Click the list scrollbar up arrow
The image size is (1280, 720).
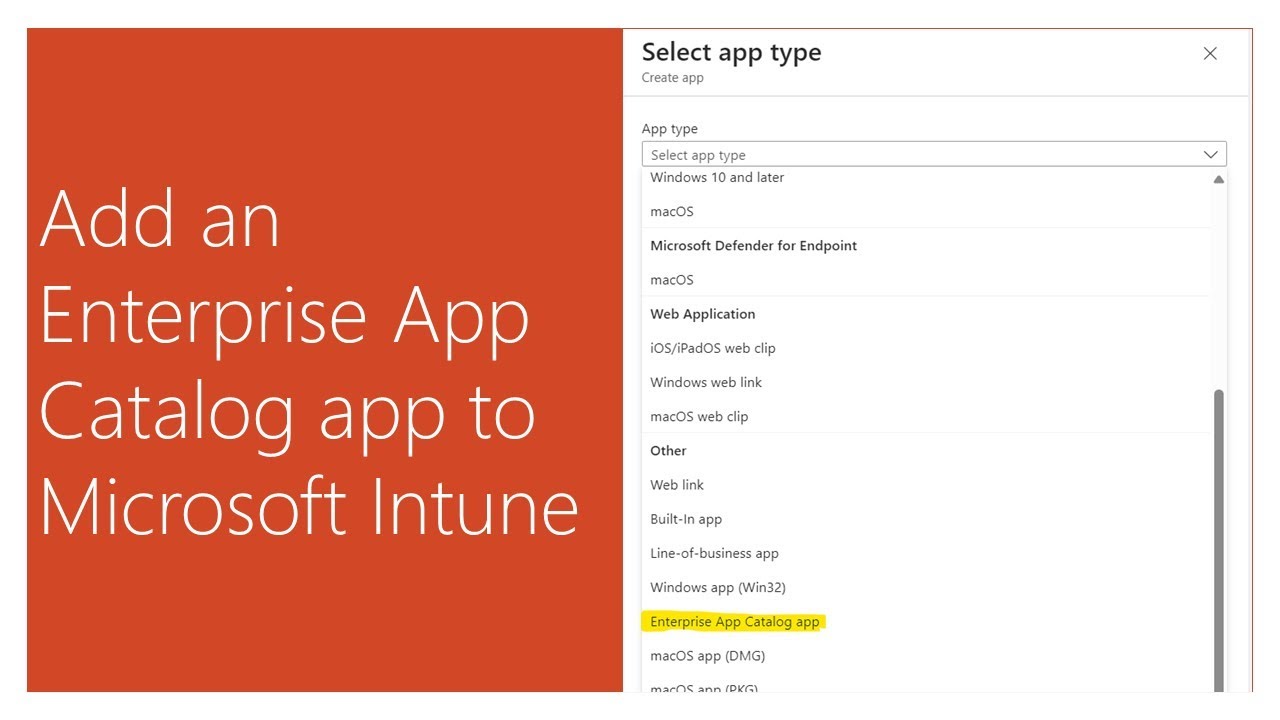(x=1218, y=180)
